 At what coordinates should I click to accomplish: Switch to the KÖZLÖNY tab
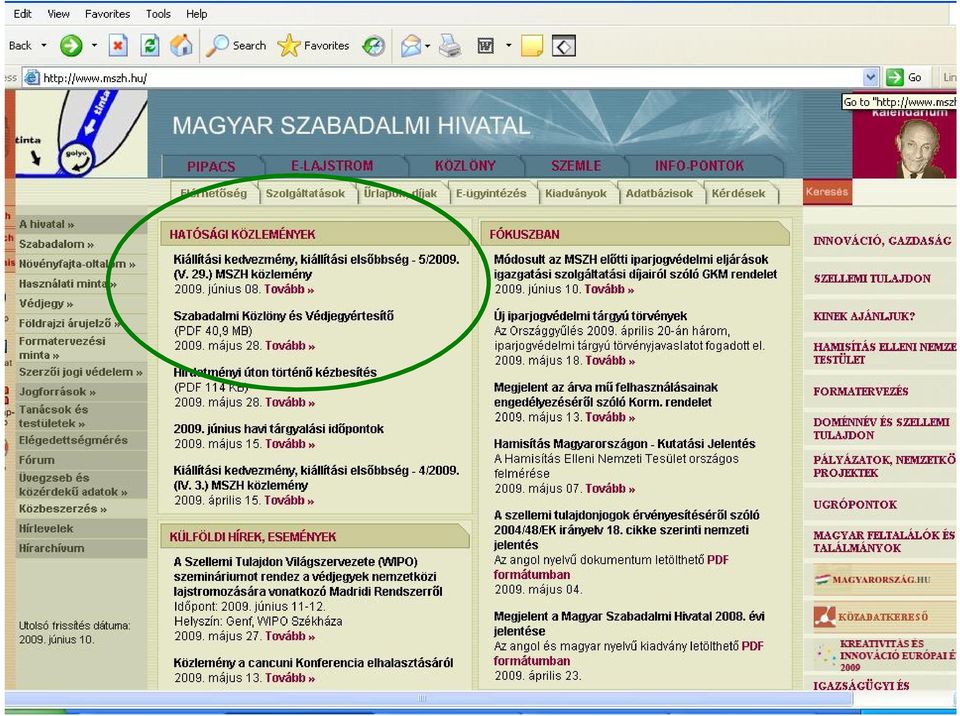pos(465,165)
